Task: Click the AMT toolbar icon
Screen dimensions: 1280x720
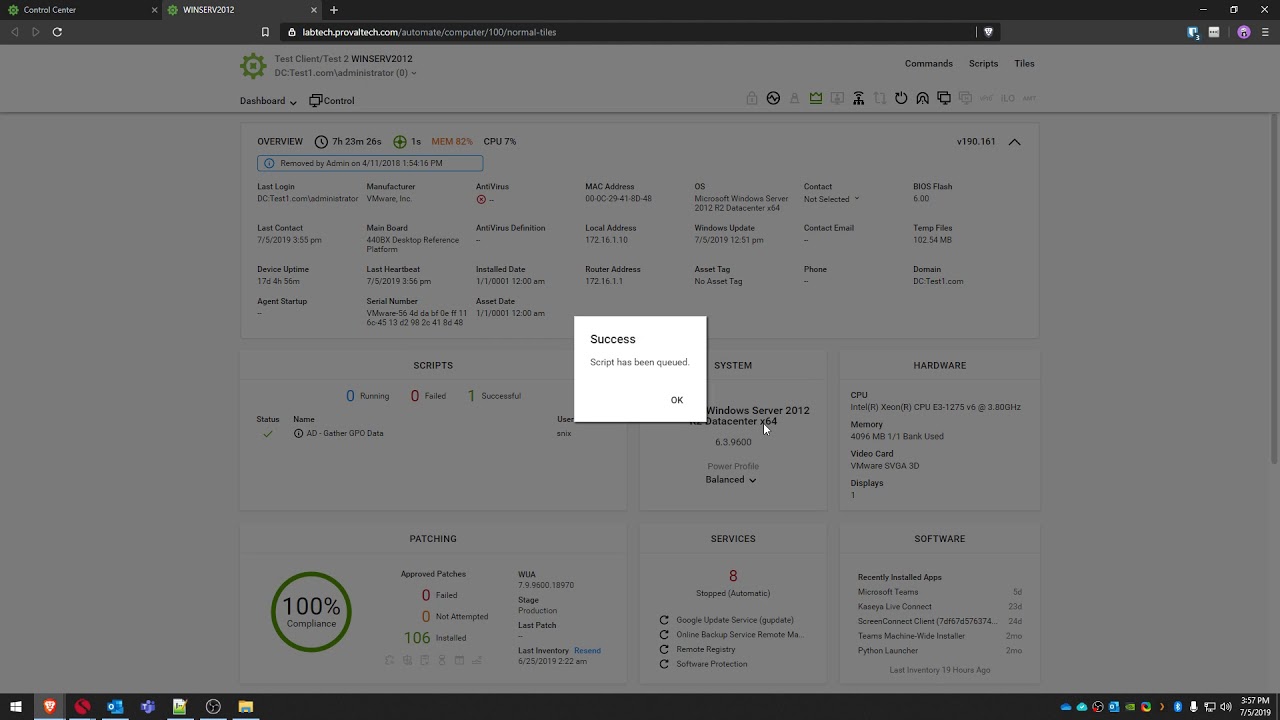Action: [x=1029, y=98]
